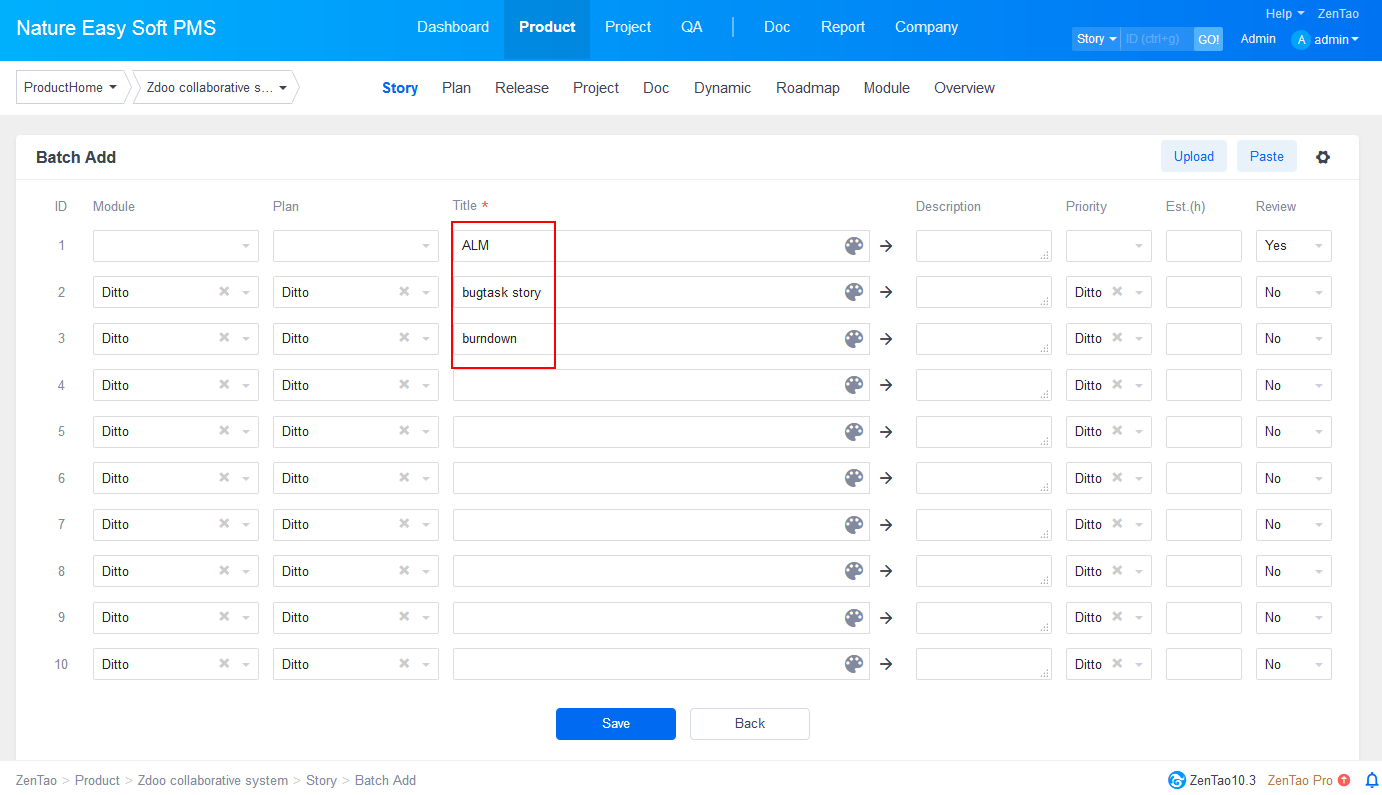Click the title input field in row 4
The image size is (1382, 795).
click(x=645, y=385)
